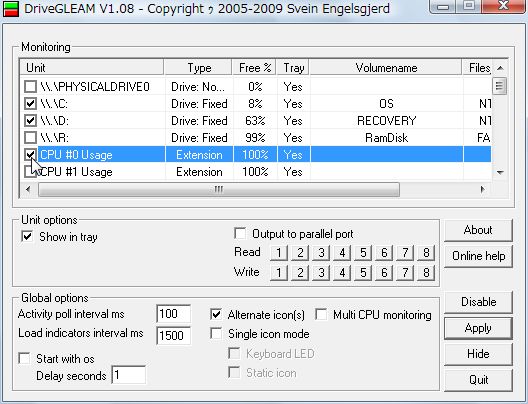This screenshot has width=528, height=404.
Task: Sort list by the Unit column header
Action: (x=92, y=68)
